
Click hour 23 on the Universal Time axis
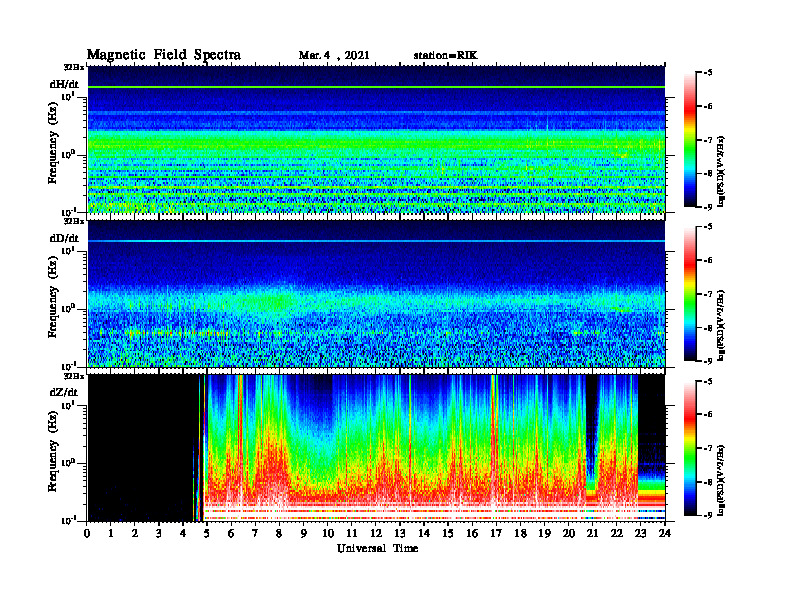[x=640, y=533]
